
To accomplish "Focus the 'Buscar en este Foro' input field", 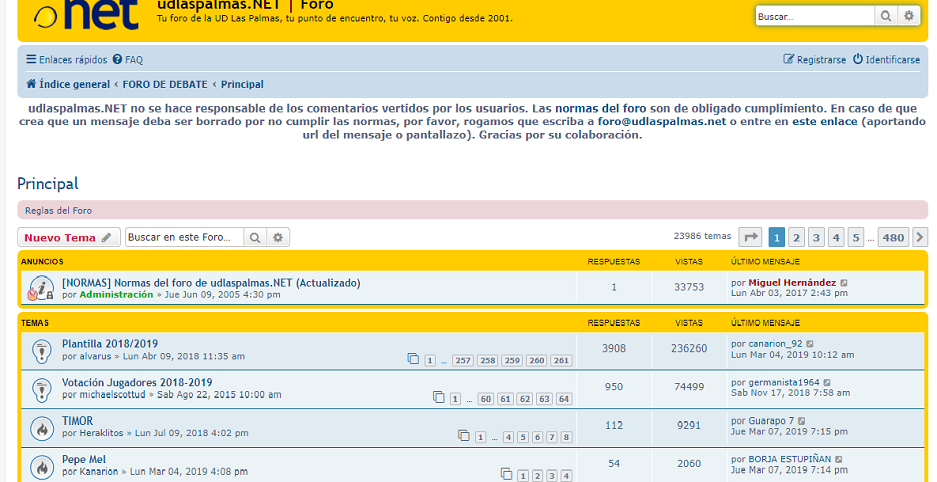I will [x=185, y=238].
